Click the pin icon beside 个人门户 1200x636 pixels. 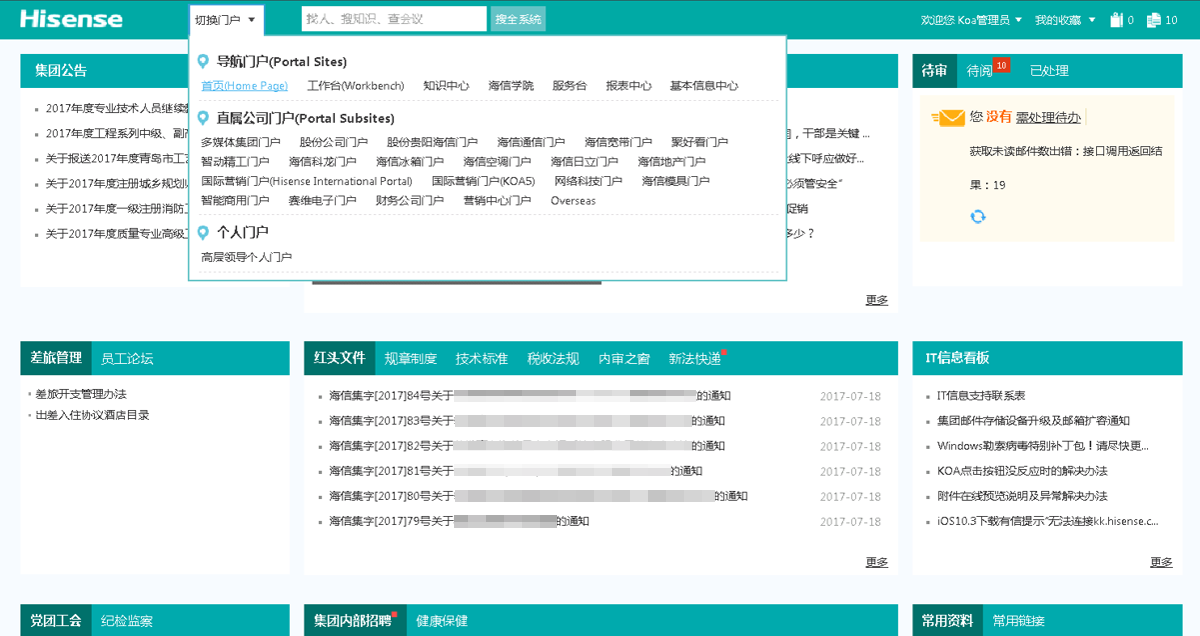click(x=203, y=232)
